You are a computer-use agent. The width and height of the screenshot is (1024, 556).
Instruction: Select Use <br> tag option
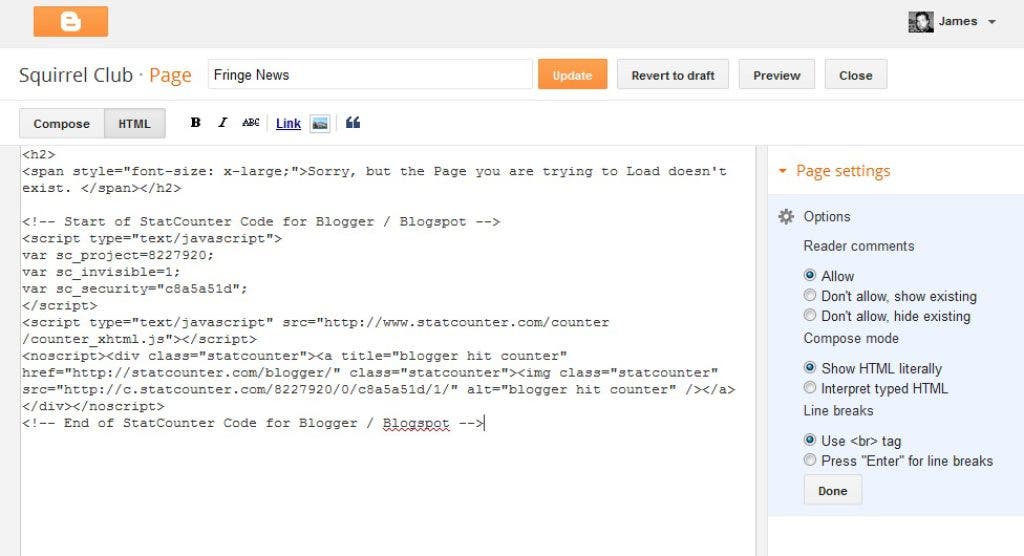pos(810,440)
